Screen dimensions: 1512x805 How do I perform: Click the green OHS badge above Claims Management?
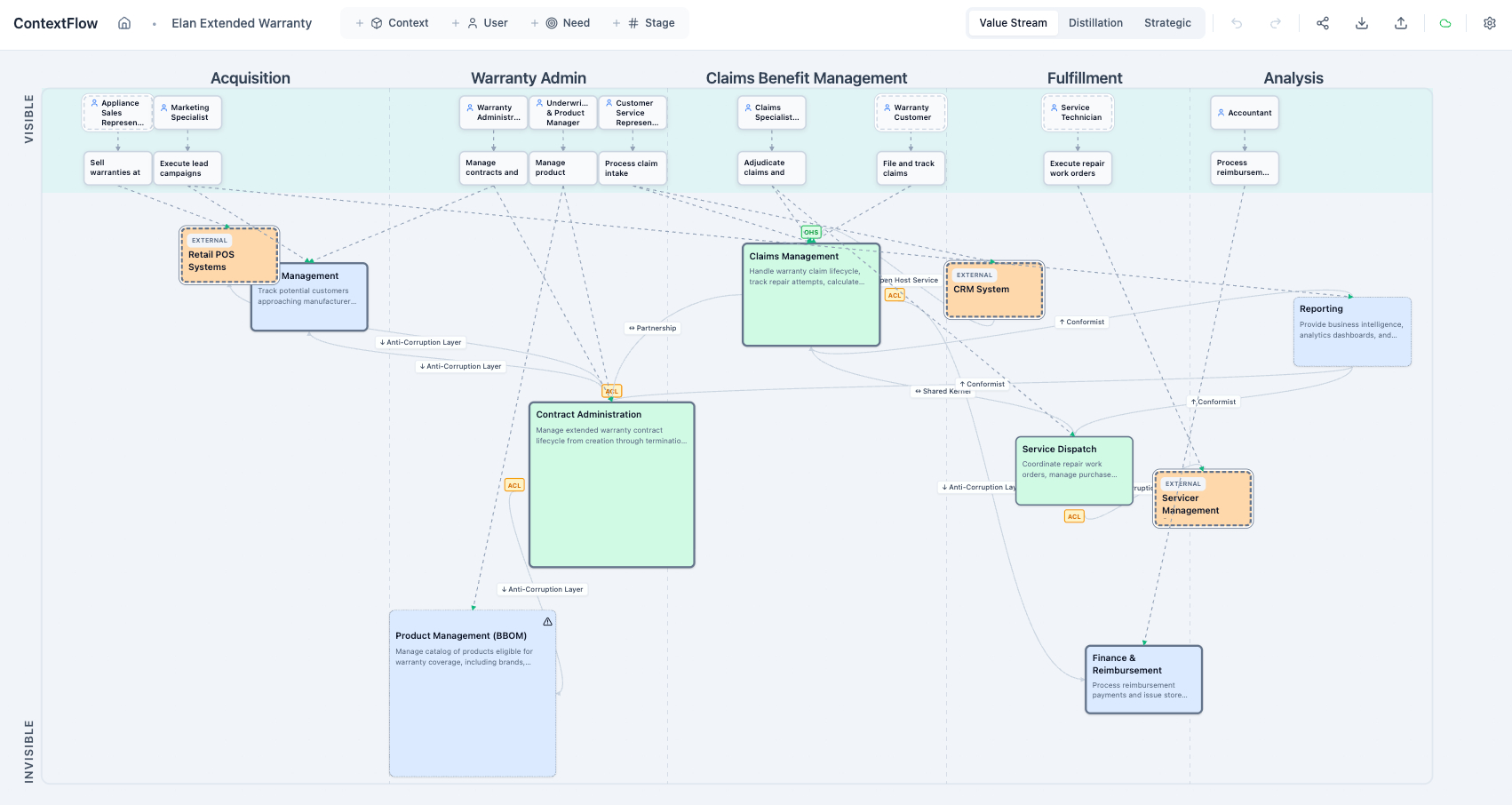point(811,232)
